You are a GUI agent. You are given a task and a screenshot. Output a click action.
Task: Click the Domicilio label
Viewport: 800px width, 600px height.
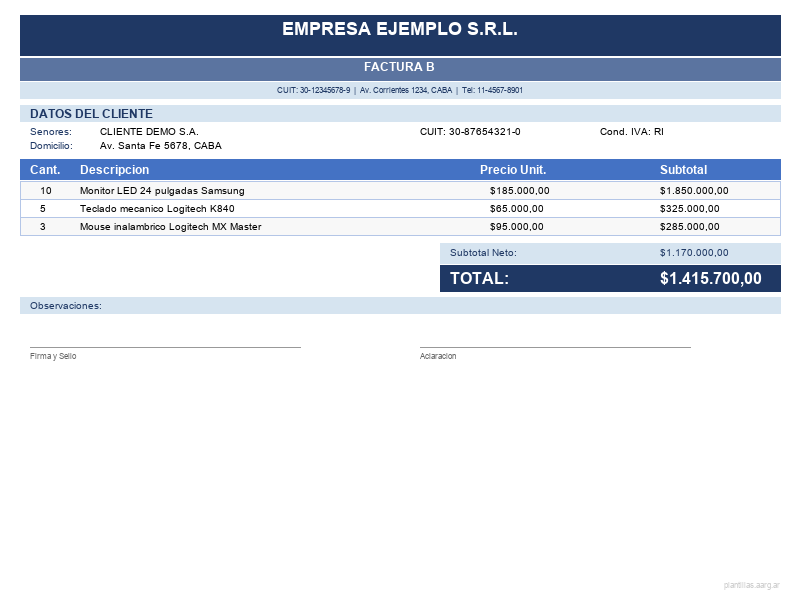pos(52,146)
